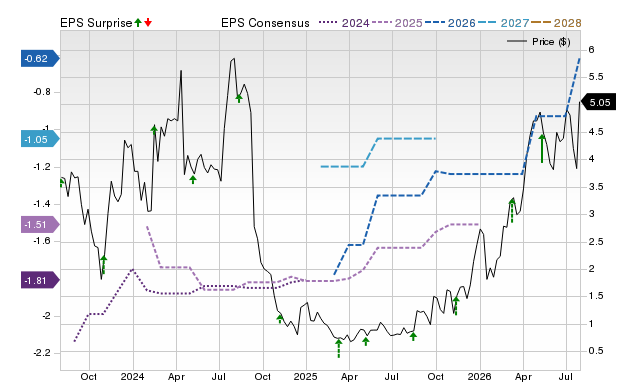Viewport: 640px width, 382px height.
Task: Select the surprise arrow near August 2025
Action: 413,336
